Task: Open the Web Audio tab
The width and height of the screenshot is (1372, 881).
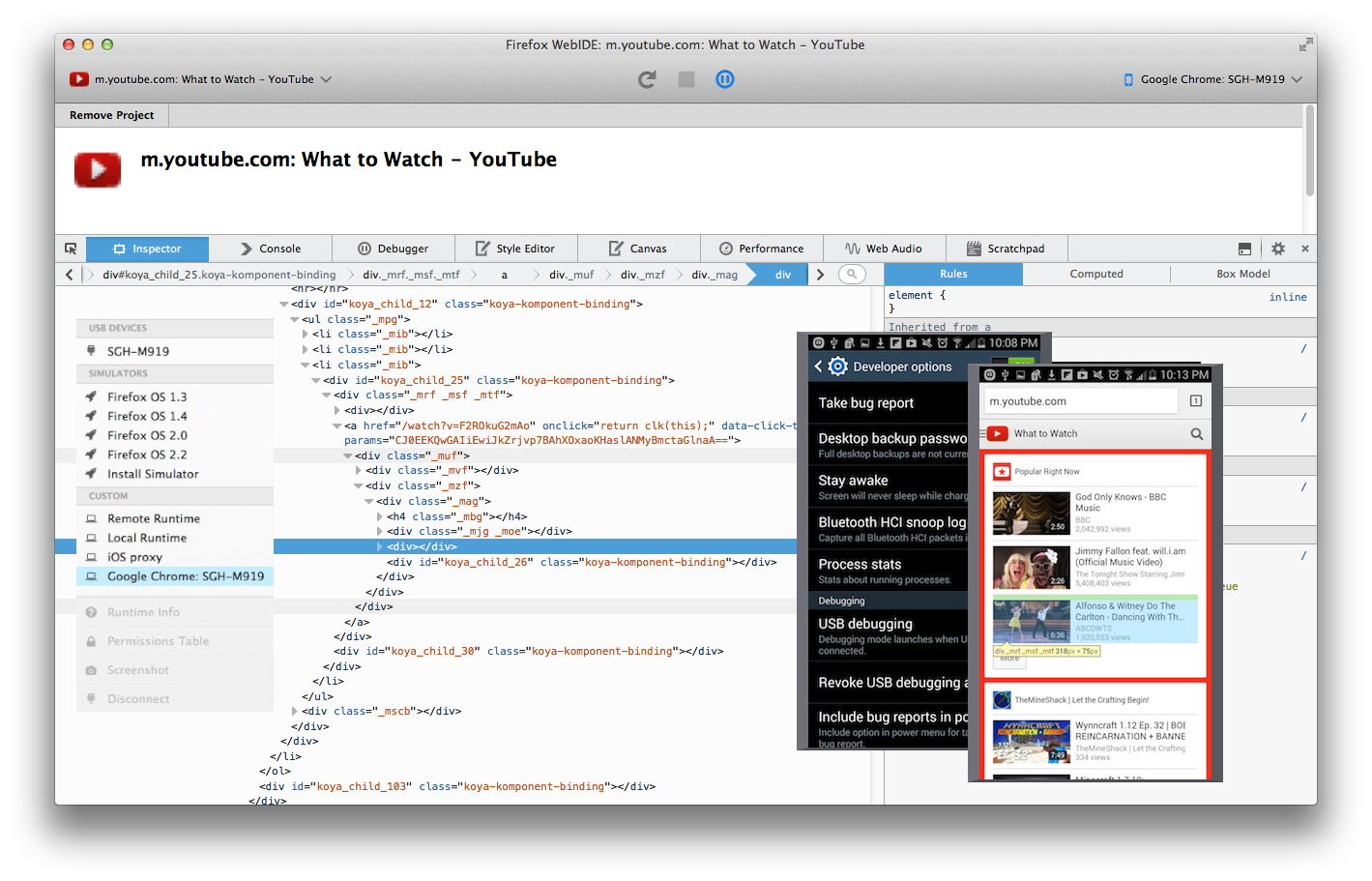Action: point(884,249)
